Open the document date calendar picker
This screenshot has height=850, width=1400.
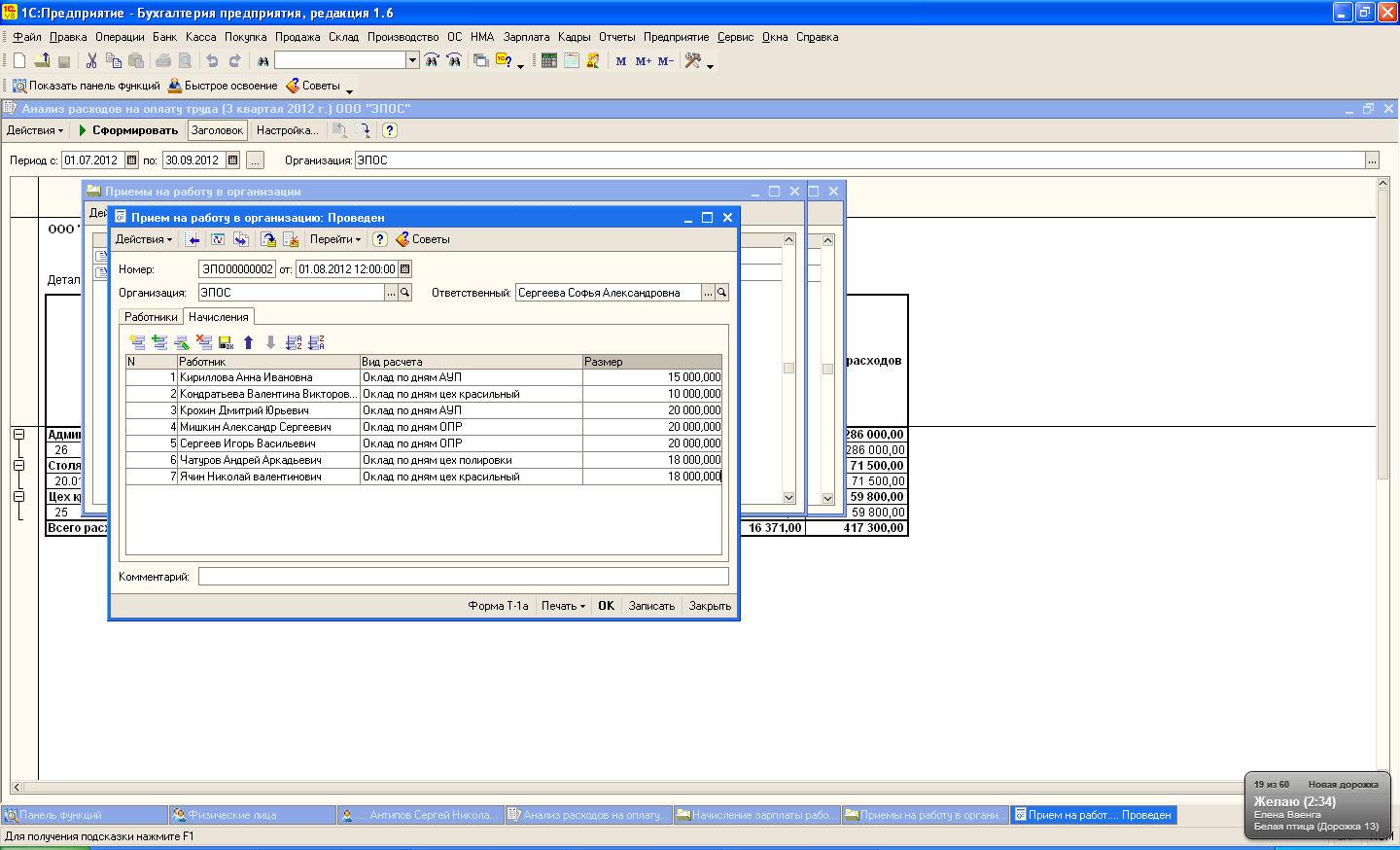click(405, 269)
